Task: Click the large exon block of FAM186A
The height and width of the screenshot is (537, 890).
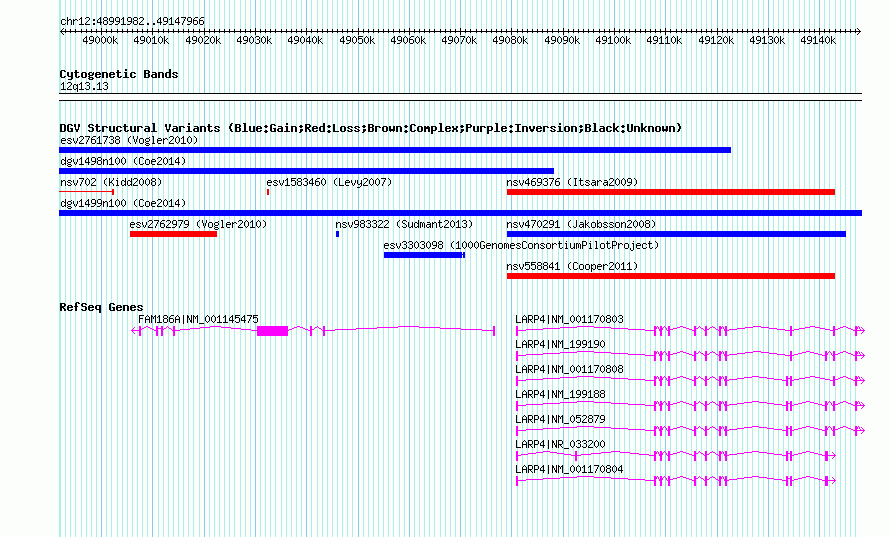Action: pyautogui.click(x=272, y=330)
